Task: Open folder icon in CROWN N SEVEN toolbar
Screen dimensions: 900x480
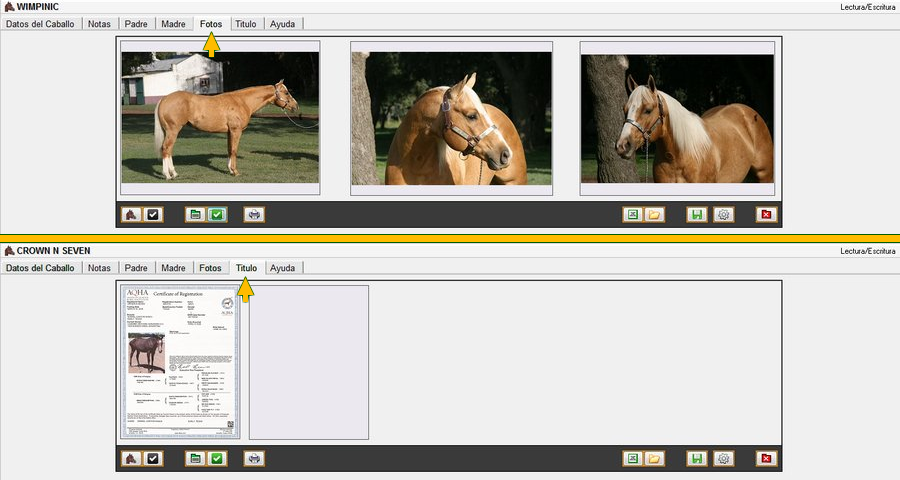Action: coord(654,459)
